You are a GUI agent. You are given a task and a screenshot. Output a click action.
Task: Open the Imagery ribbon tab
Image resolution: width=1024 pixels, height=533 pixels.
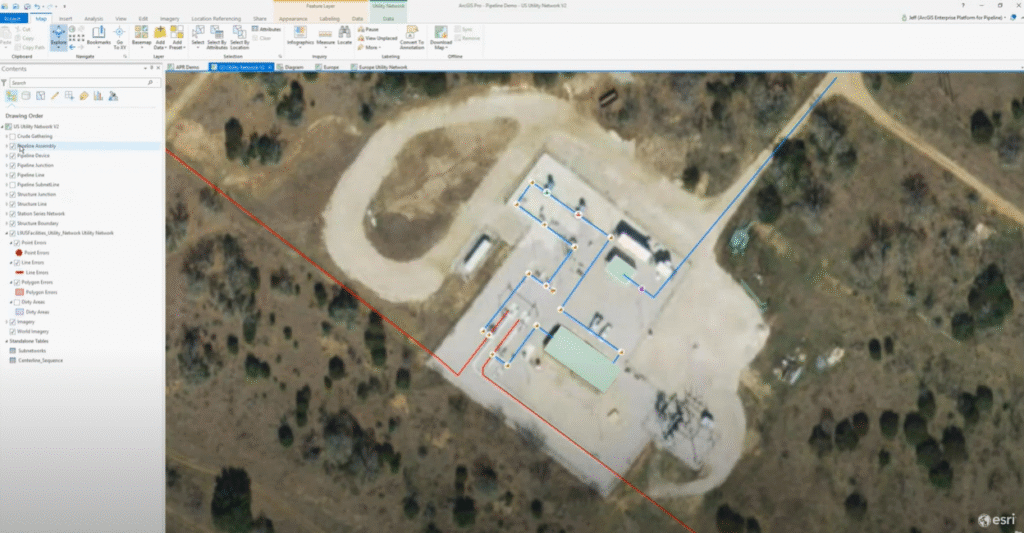(169, 19)
